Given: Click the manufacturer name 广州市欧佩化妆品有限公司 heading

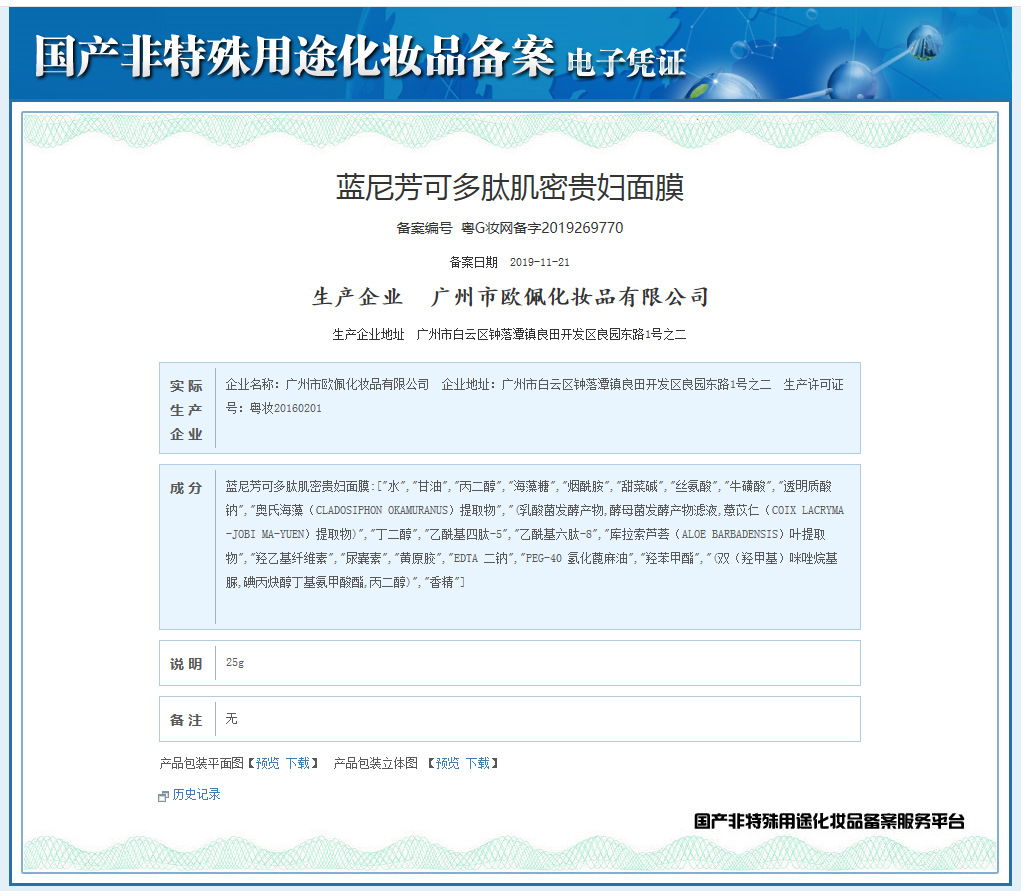Looking at the screenshot, I should [569, 297].
